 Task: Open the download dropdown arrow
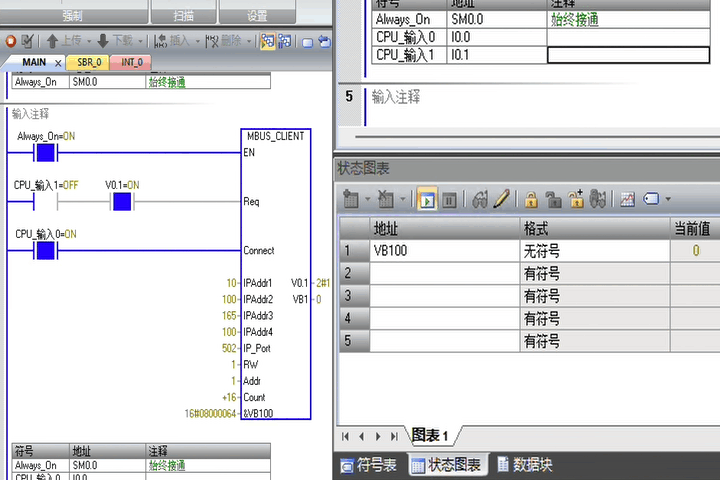pos(140,42)
